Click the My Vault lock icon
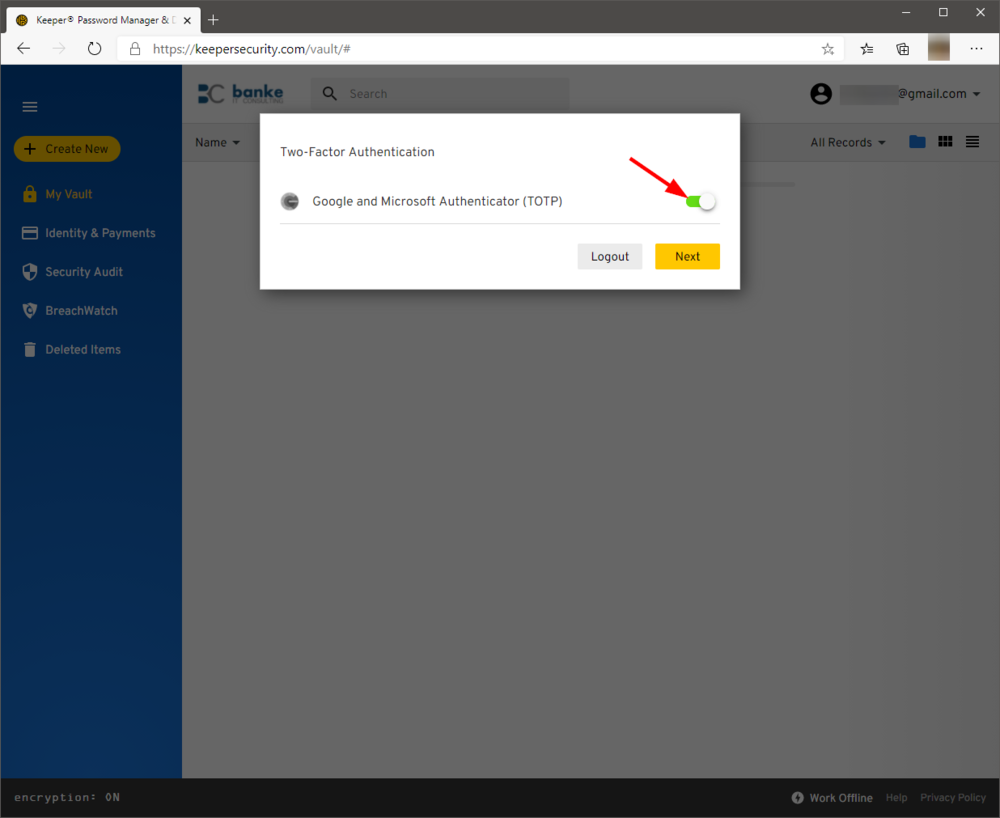This screenshot has height=818, width=1000. coord(29,194)
